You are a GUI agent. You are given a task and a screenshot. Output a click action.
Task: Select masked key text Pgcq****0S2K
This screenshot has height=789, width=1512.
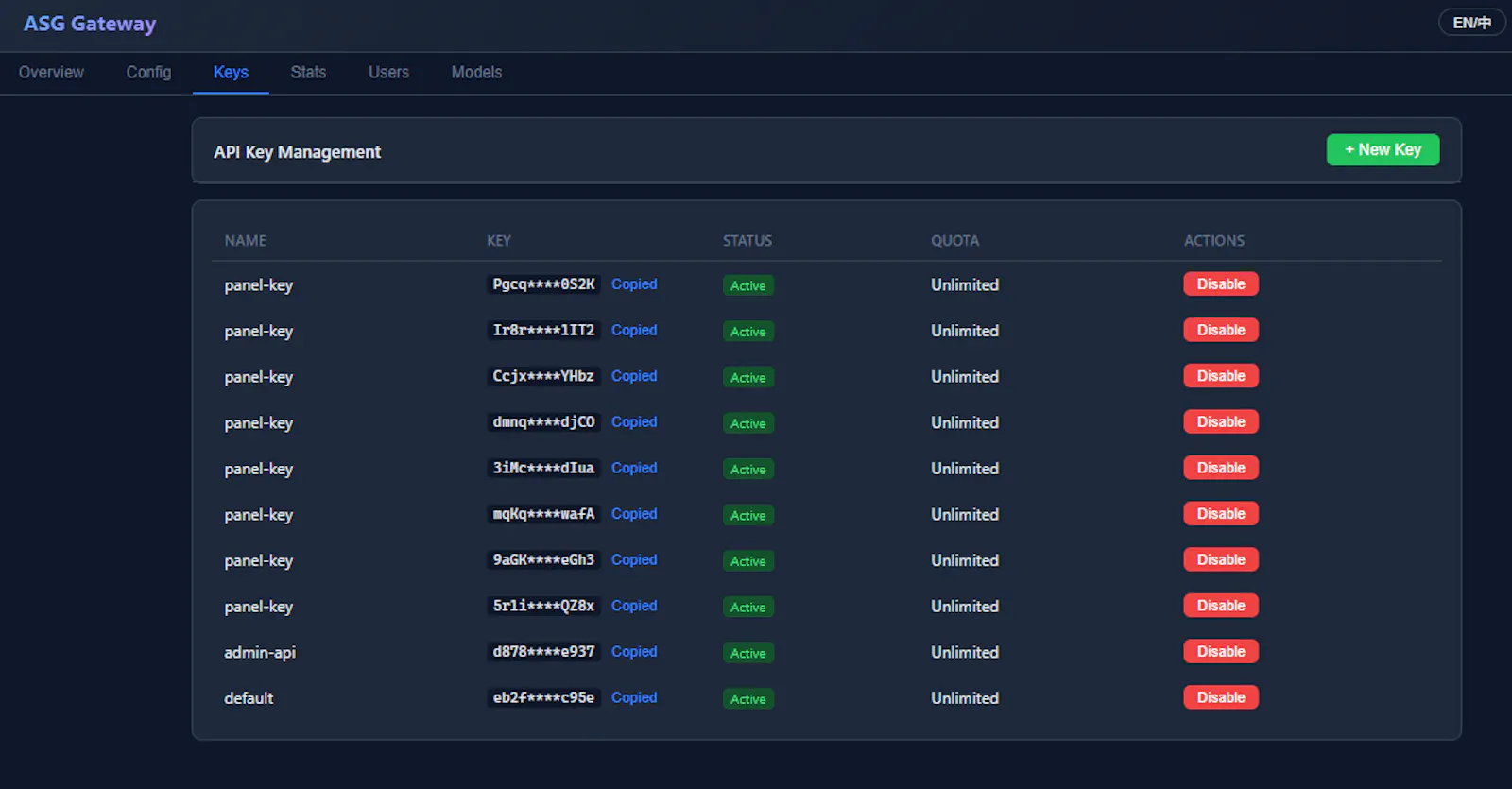click(x=543, y=284)
